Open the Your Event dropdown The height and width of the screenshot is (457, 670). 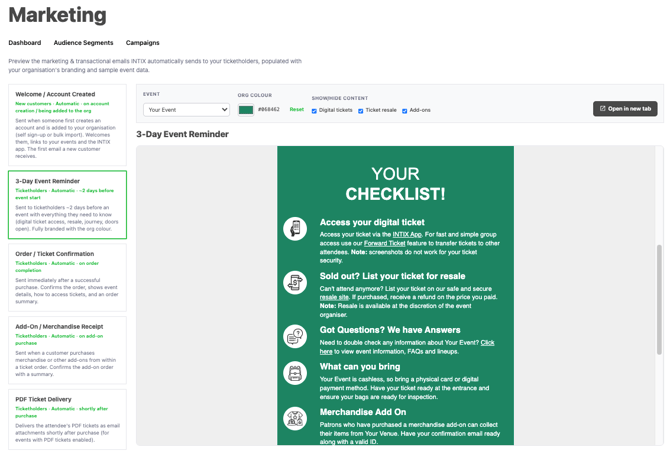click(186, 110)
